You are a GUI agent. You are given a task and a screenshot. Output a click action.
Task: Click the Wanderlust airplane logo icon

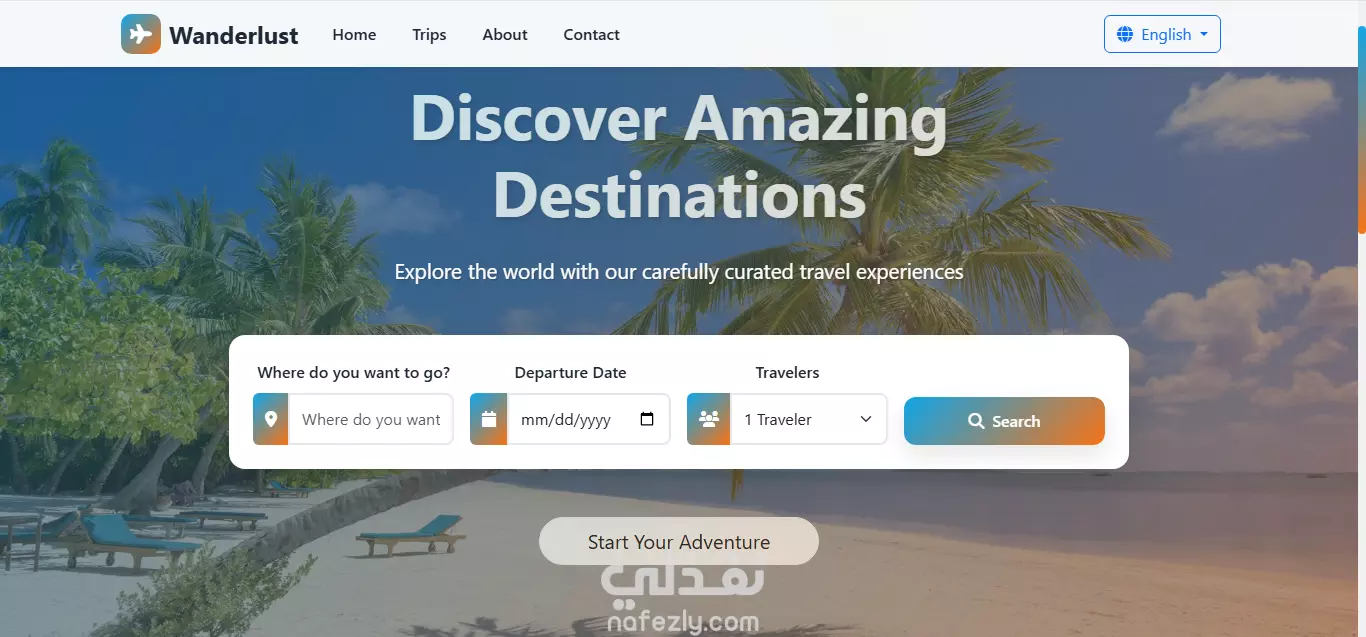point(141,34)
